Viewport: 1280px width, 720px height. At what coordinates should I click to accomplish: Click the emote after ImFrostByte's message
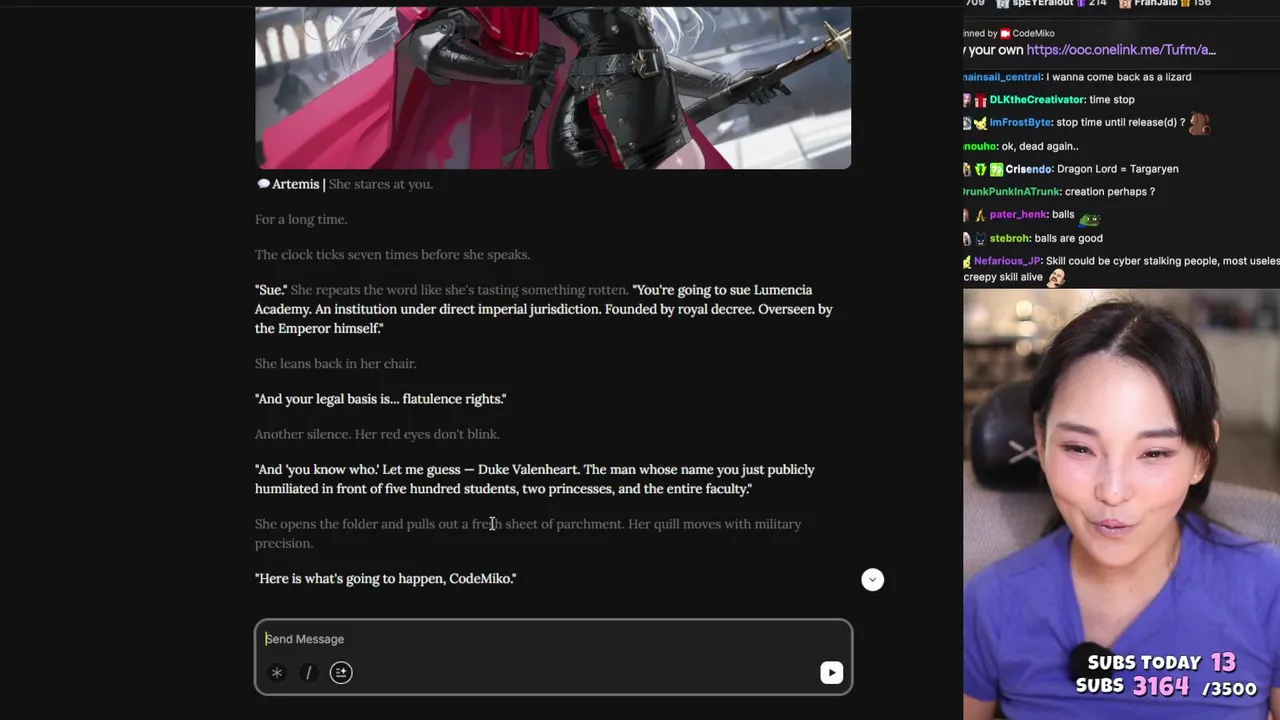pos(1200,123)
